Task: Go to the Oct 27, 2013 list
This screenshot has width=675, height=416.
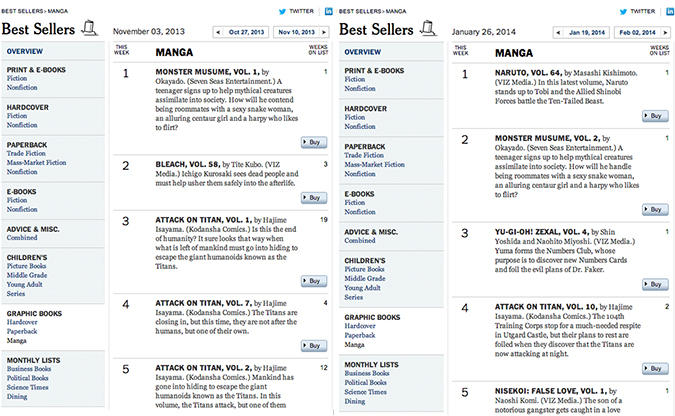Action: click(246, 32)
